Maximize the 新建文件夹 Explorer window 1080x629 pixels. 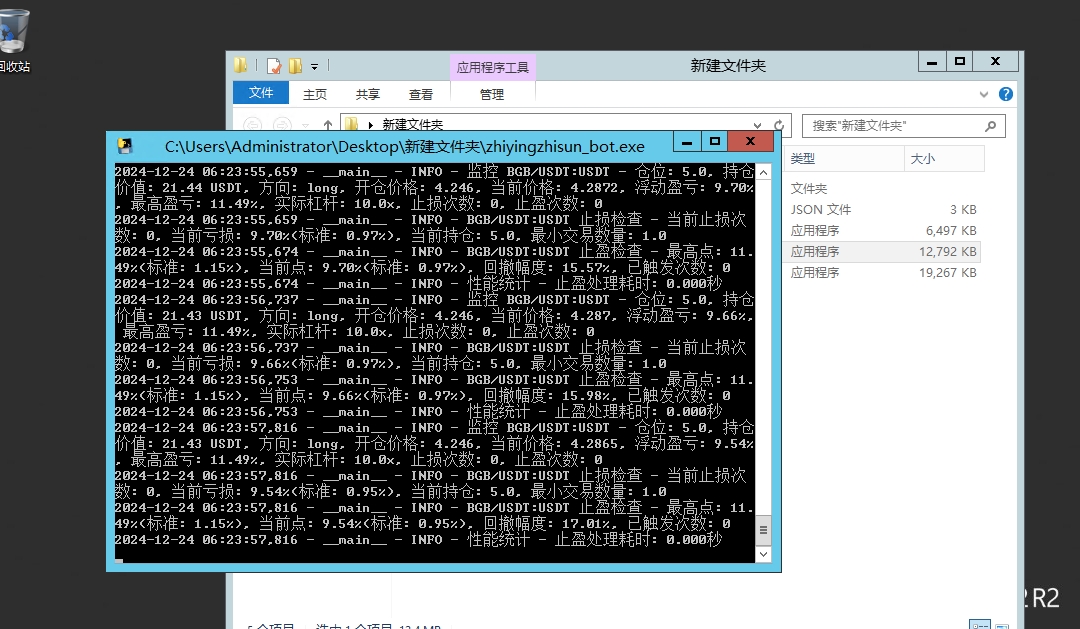(960, 62)
